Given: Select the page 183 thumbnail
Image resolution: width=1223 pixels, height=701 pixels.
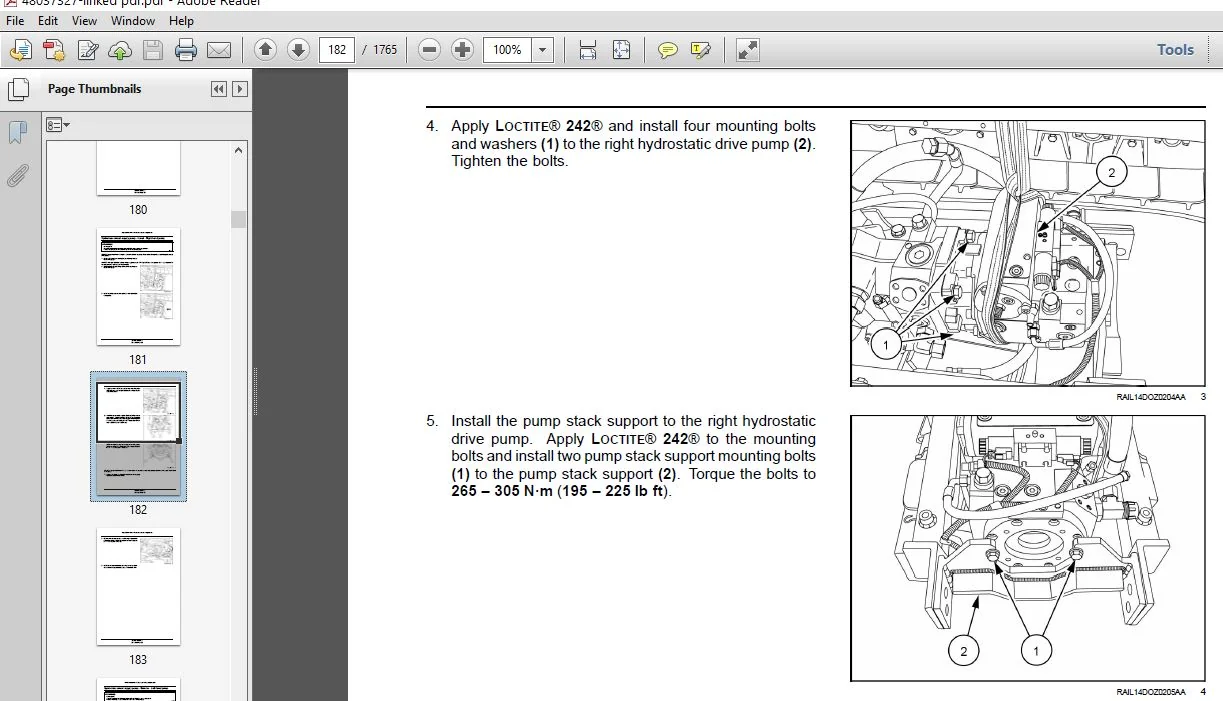Looking at the screenshot, I should [x=138, y=586].
